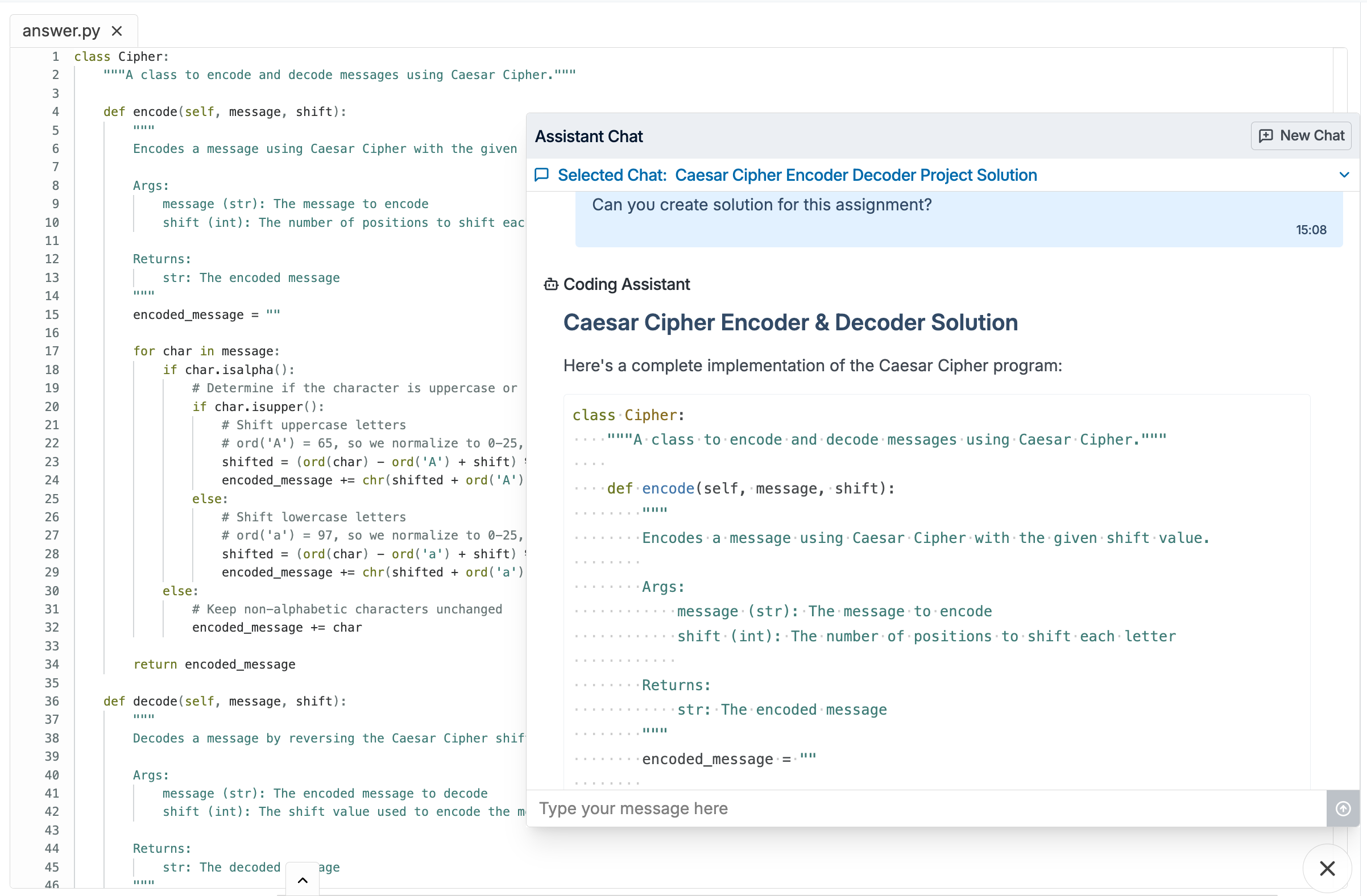Click the chat bubble icon beside Selected Chat
Screen dimensions: 1367x896
point(542,175)
